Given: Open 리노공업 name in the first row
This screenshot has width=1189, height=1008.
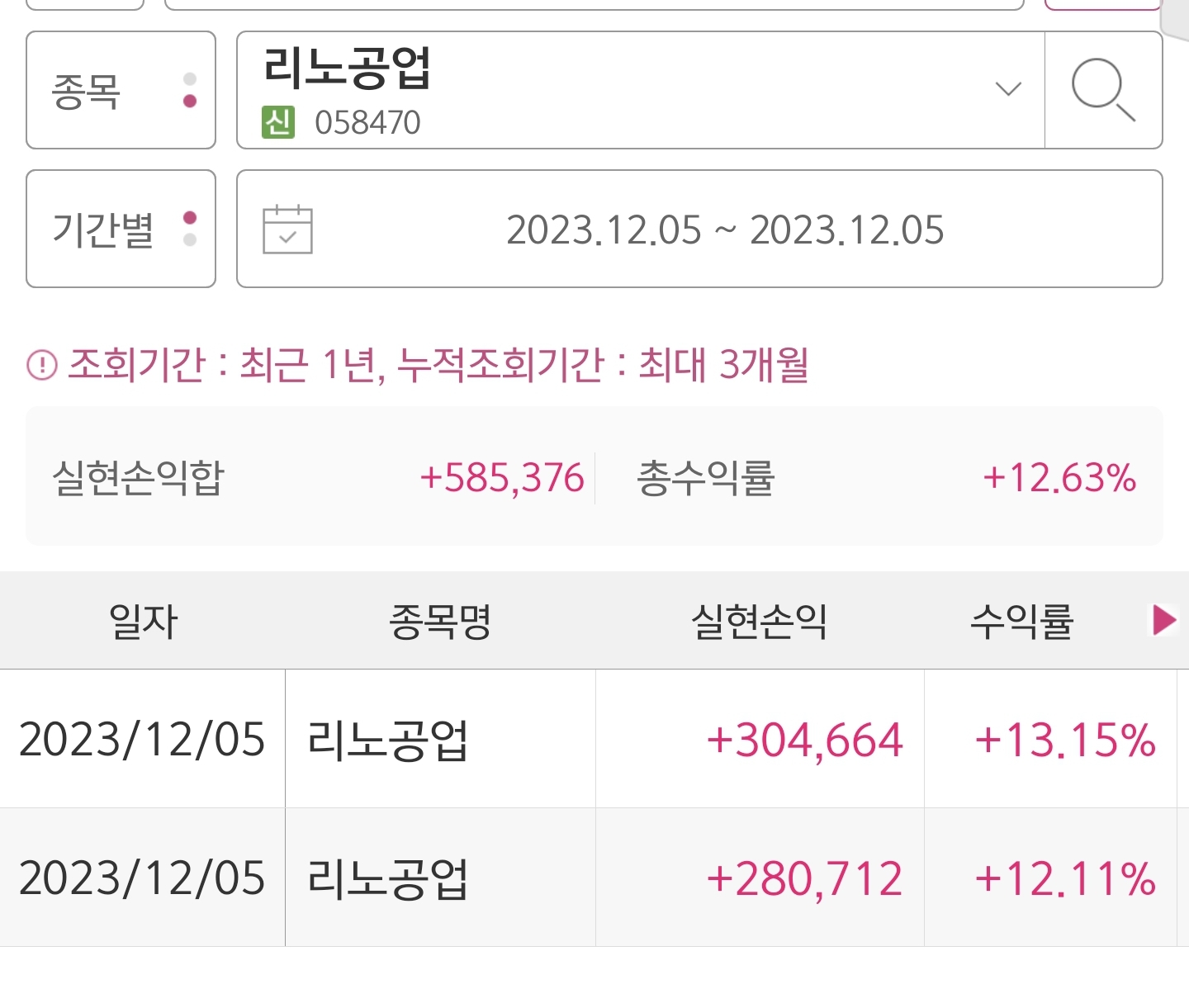Looking at the screenshot, I should click(x=387, y=740).
